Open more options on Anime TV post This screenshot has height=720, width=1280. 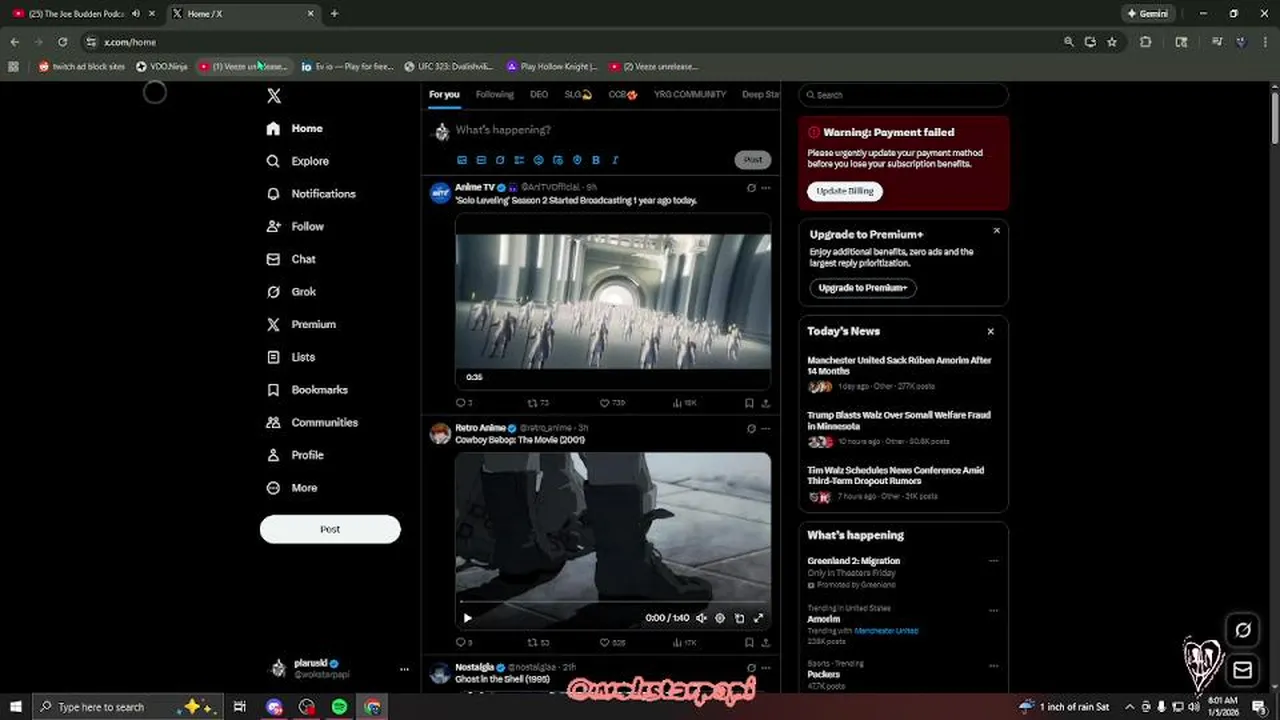pos(766,188)
